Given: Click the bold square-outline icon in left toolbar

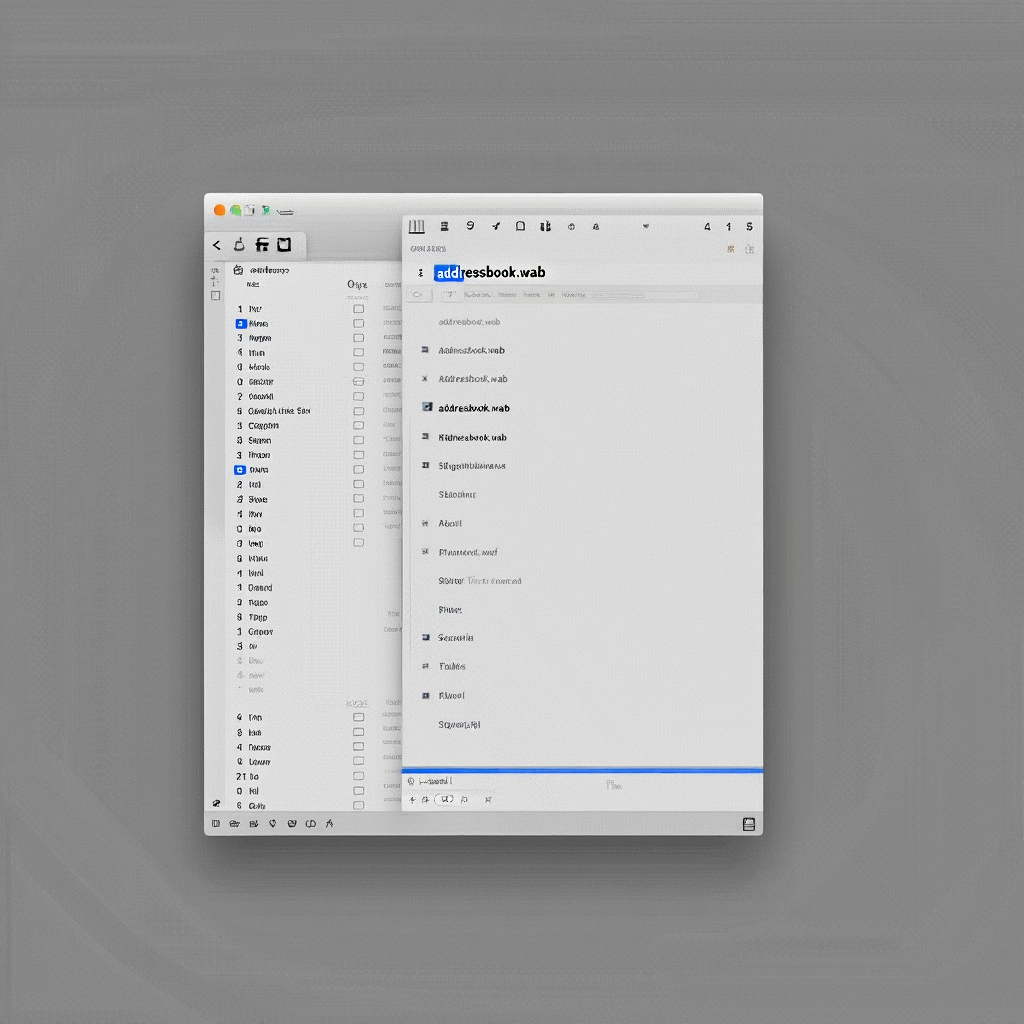Looking at the screenshot, I should click(x=284, y=245).
